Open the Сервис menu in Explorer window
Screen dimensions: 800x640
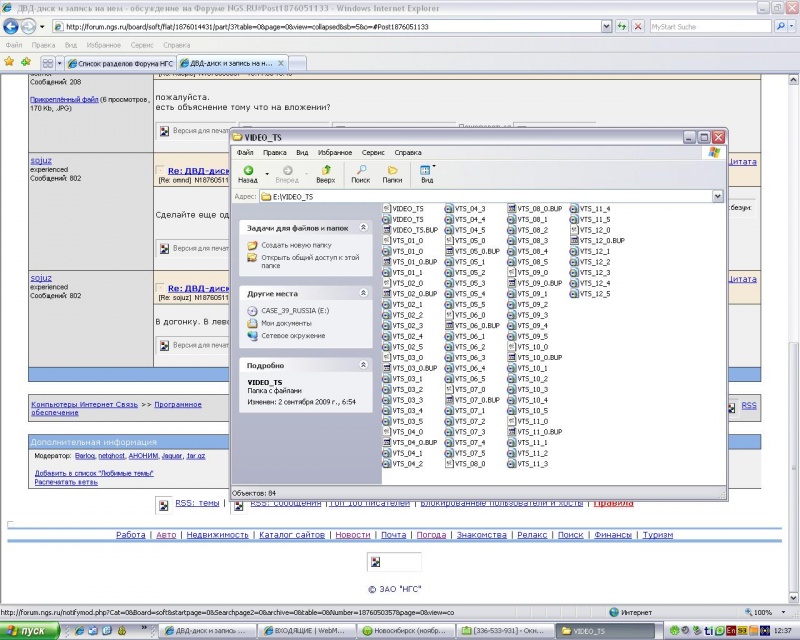[372, 153]
